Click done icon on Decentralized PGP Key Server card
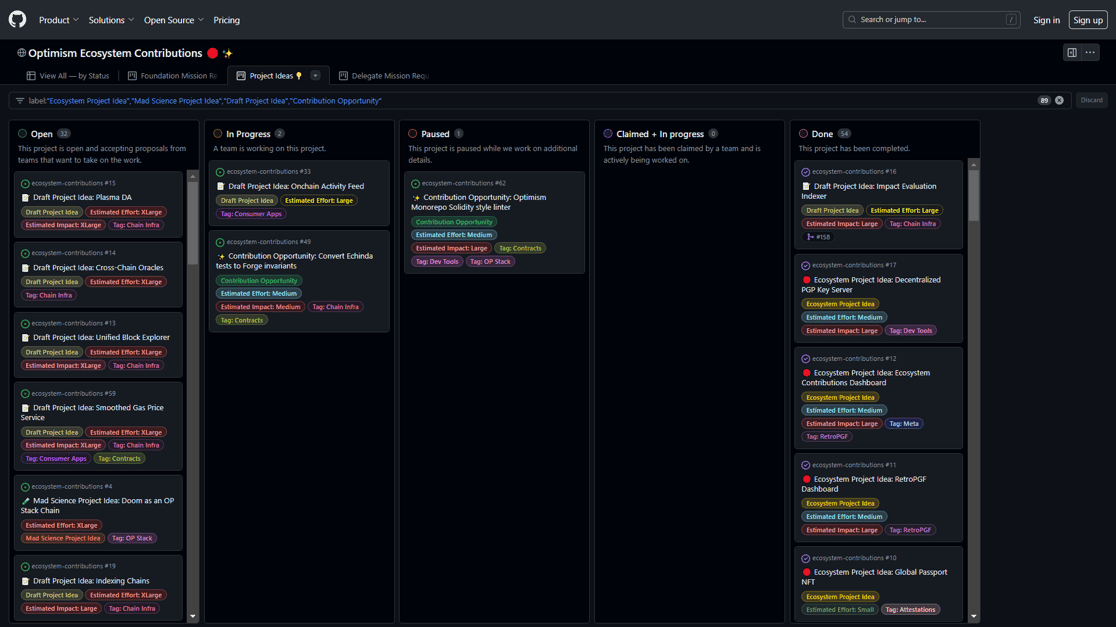The width and height of the screenshot is (1116, 627). click(x=806, y=265)
